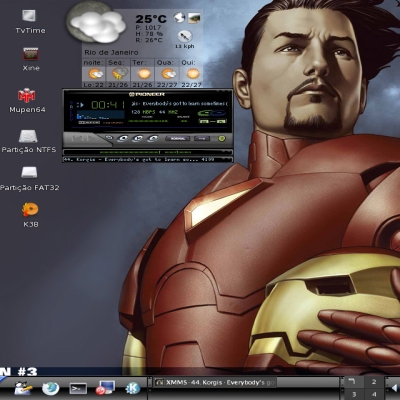Image resolution: width=400 pixels, height=400 pixels.
Task: Adjust the XMMS volume slider
Action: (148, 121)
